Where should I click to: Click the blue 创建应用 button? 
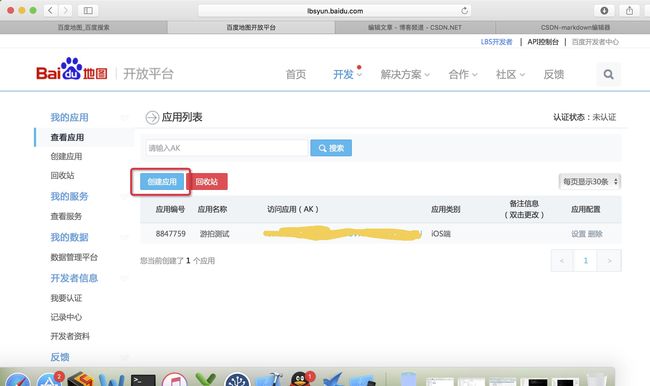tap(162, 182)
